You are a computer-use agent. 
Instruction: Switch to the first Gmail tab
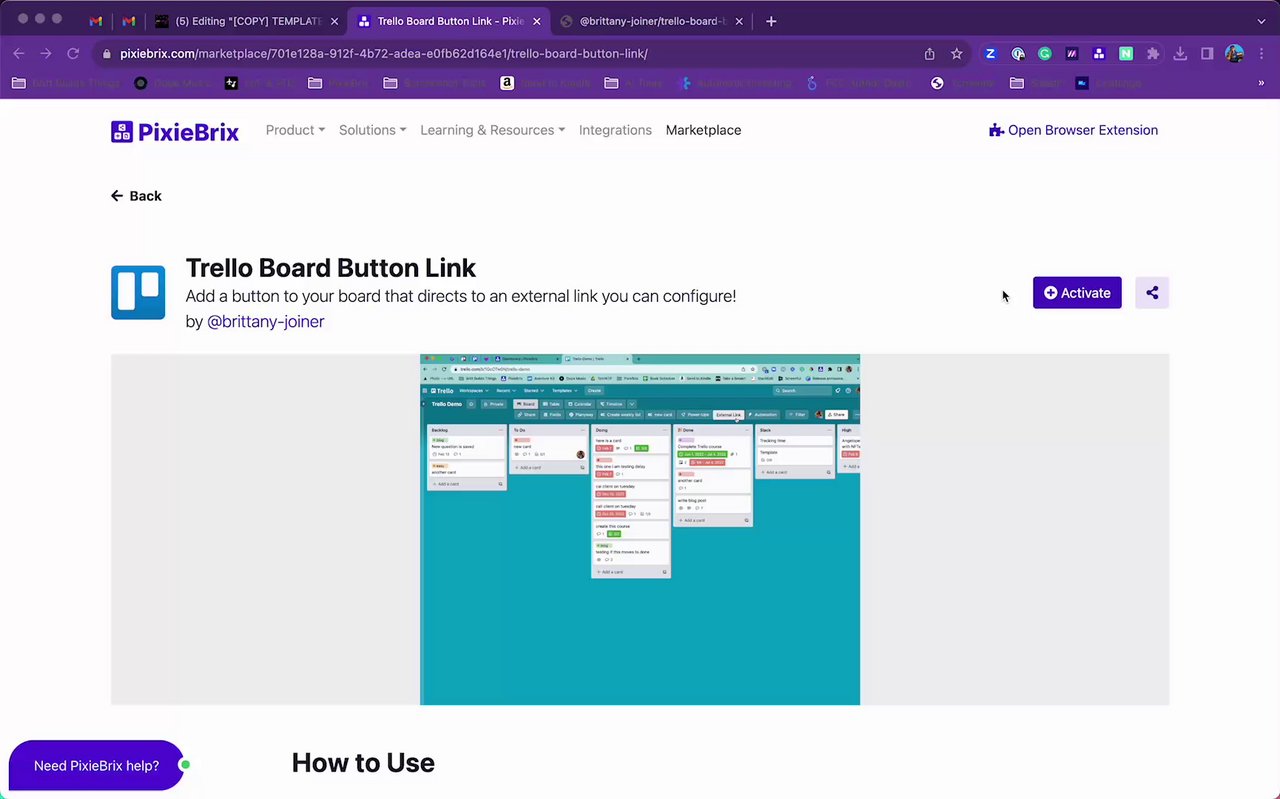tap(96, 21)
